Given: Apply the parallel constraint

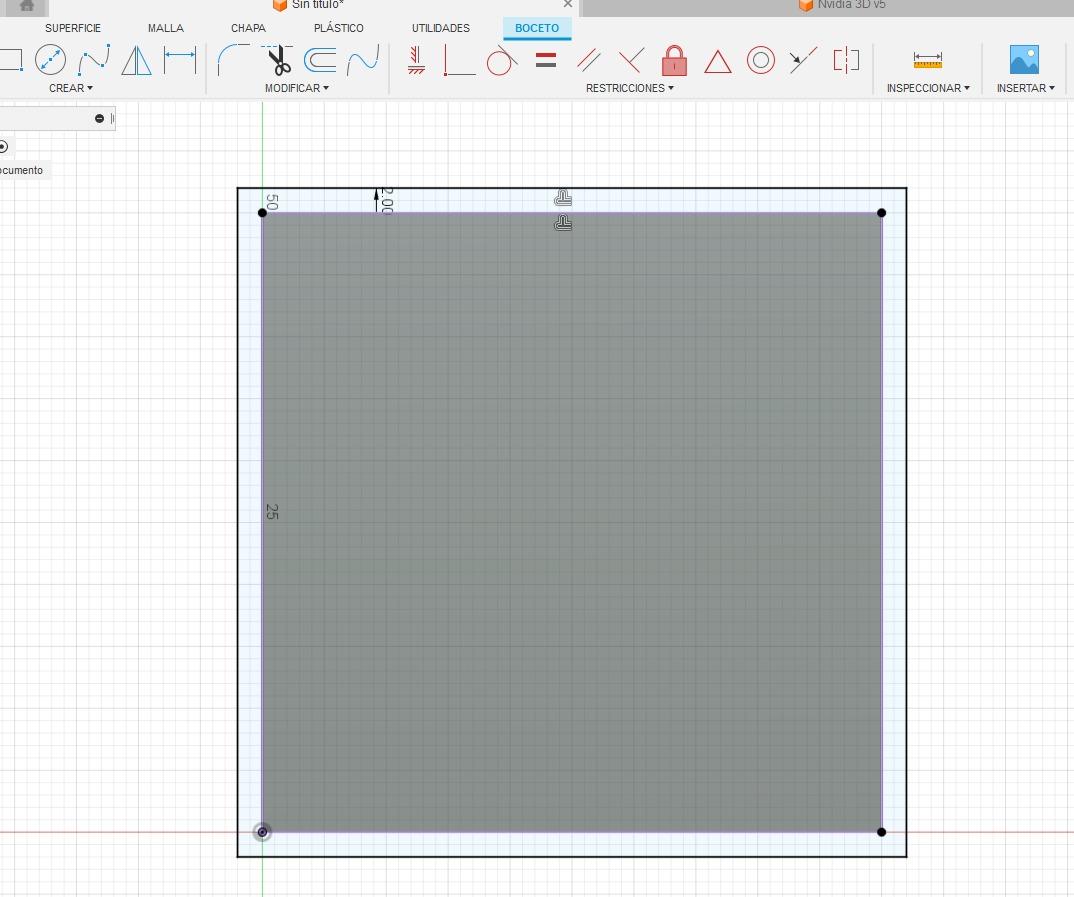Looking at the screenshot, I should tap(589, 60).
